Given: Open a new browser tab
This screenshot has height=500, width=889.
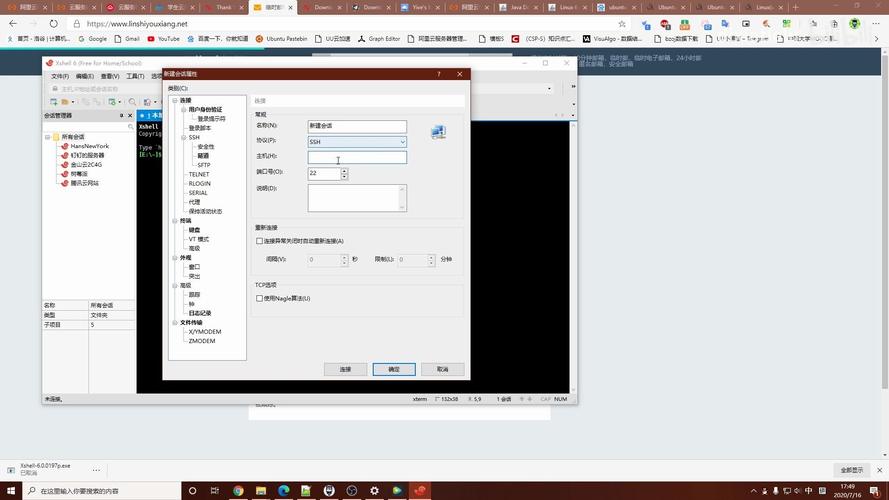Looking at the screenshot, I should 795,7.
